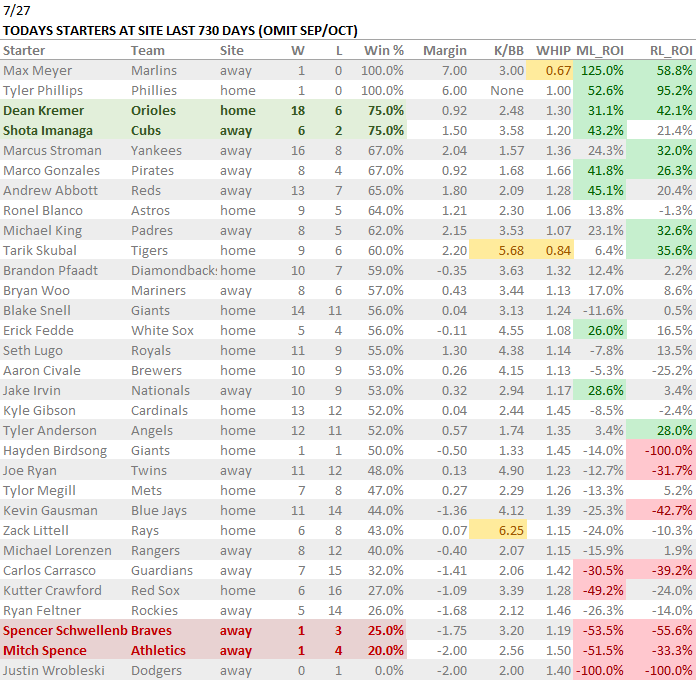
Task: Click the 'RL_ROI' column header
Action: (x=671, y=51)
